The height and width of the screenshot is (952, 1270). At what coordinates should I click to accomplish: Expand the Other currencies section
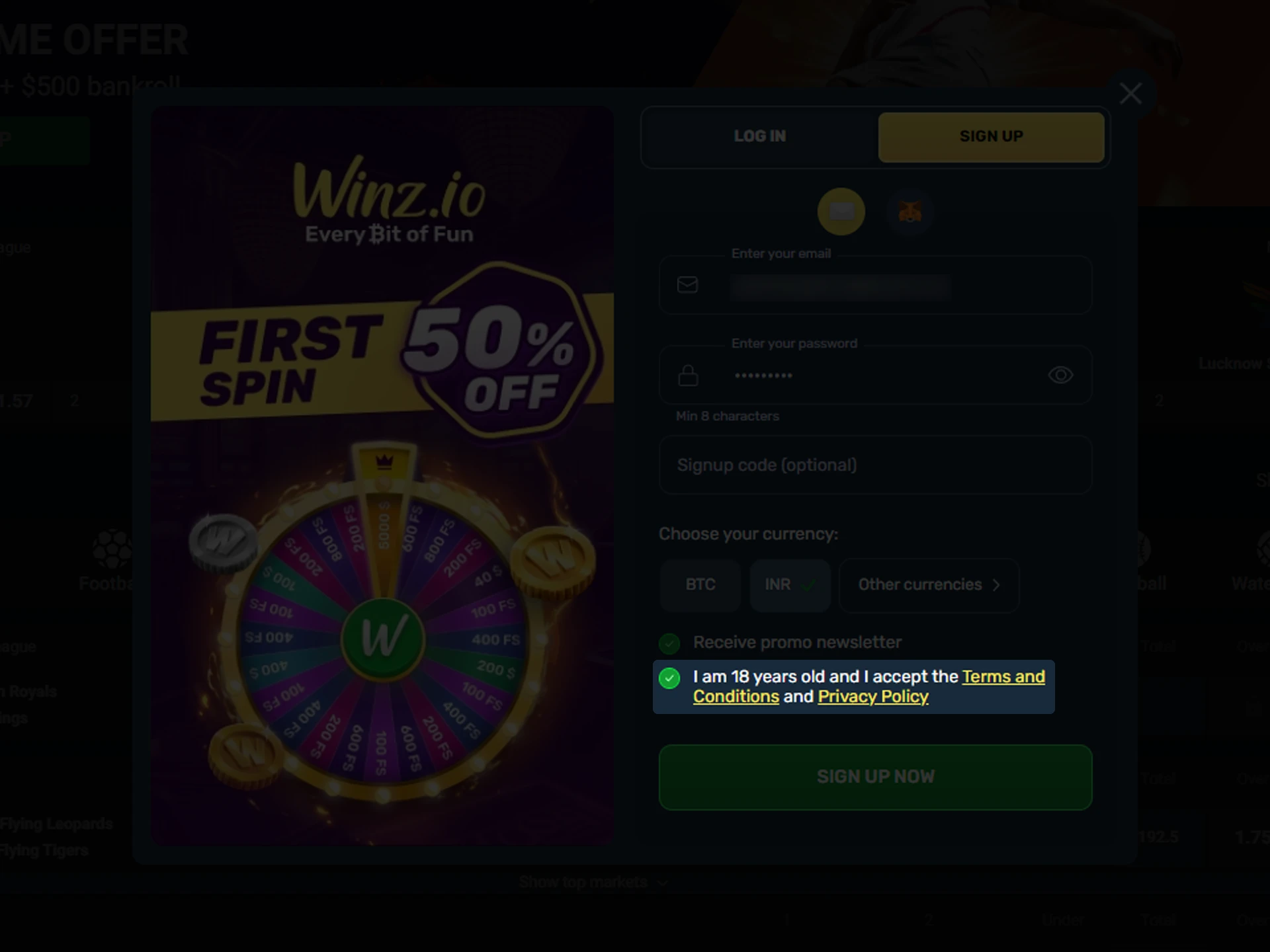click(928, 584)
